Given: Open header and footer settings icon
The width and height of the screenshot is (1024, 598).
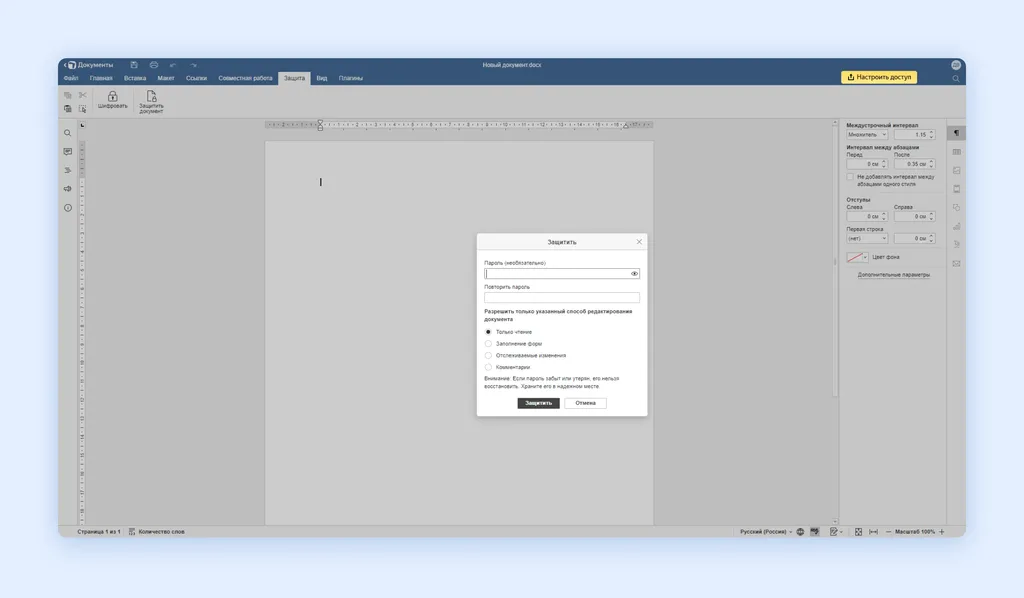Looking at the screenshot, I should pyautogui.click(x=956, y=189).
